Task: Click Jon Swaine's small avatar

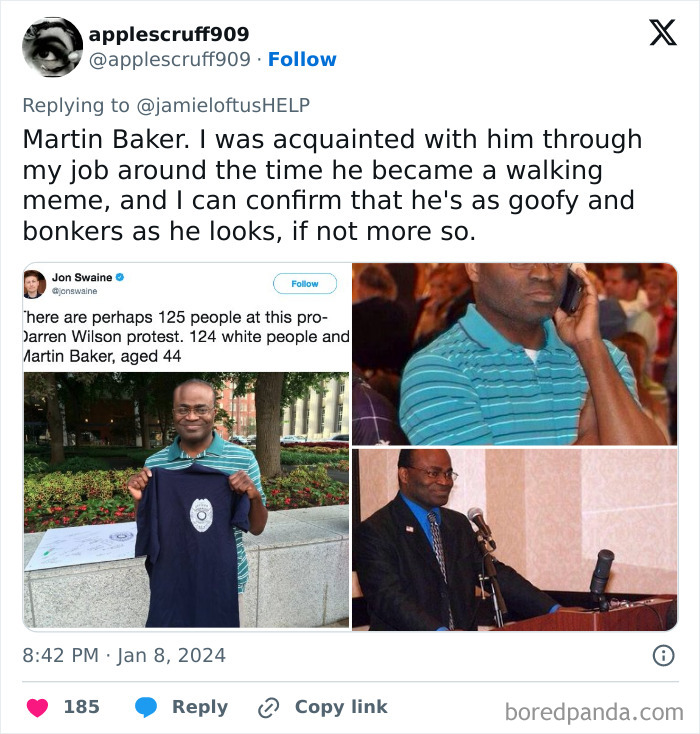Action: coord(35,284)
